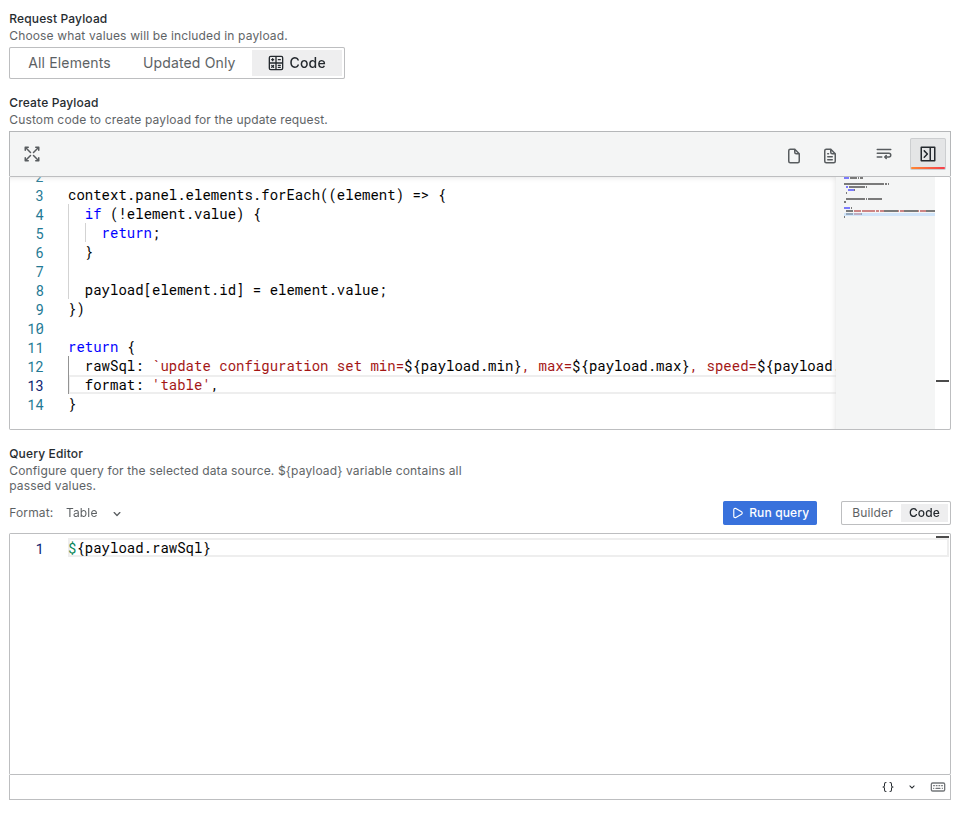Click the curly braces format icon
The width and height of the screenshot is (960, 819).
[x=886, y=787]
